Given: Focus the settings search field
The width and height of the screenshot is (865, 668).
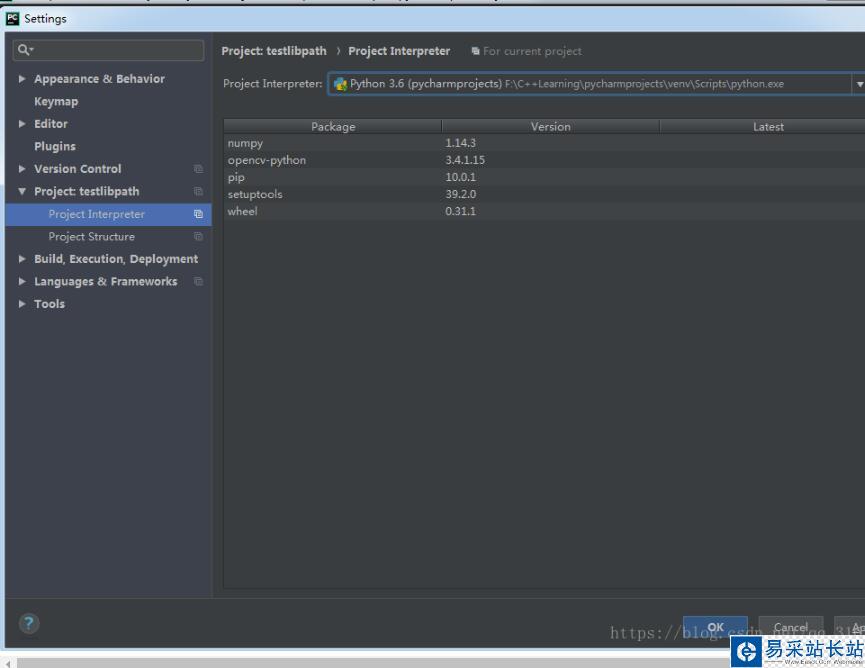Looking at the screenshot, I should (108, 50).
